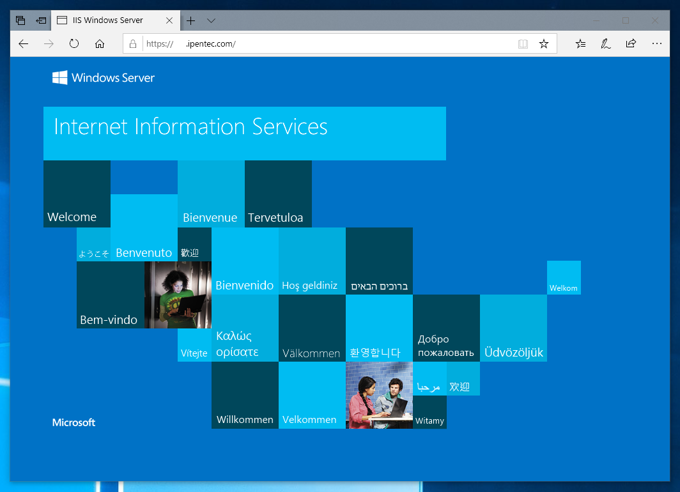680x492 pixels.
Task: Click the Bienvenido tile
Action: click(x=245, y=261)
